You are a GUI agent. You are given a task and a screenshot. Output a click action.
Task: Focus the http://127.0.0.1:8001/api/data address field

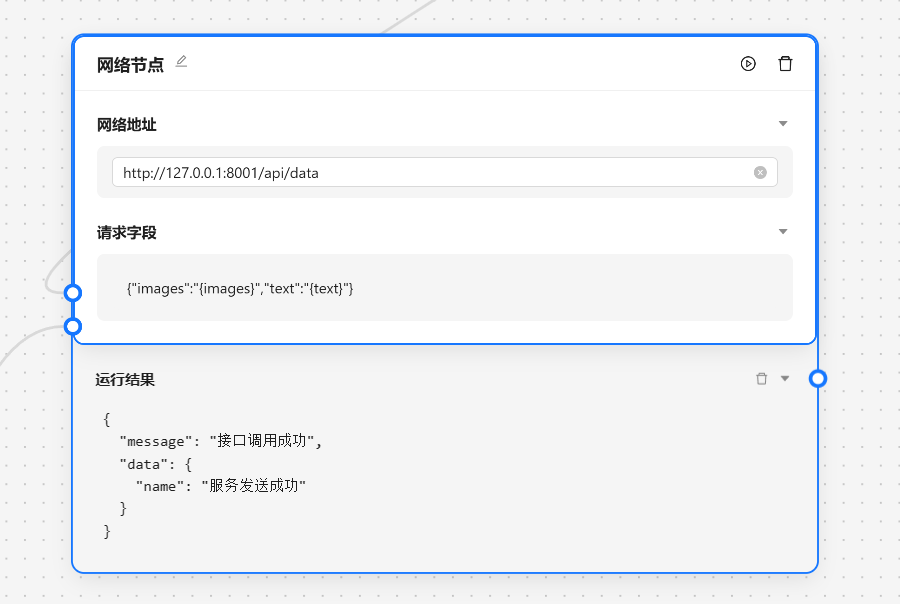pyautogui.click(x=430, y=172)
